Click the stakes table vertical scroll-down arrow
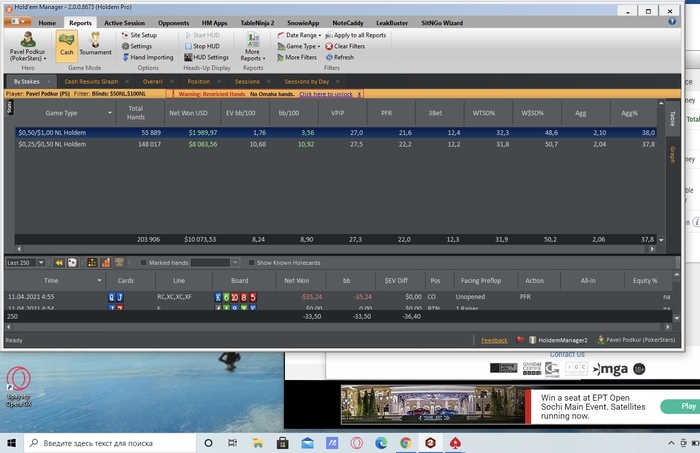The height and width of the screenshot is (453, 700). click(x=661, y=240)
